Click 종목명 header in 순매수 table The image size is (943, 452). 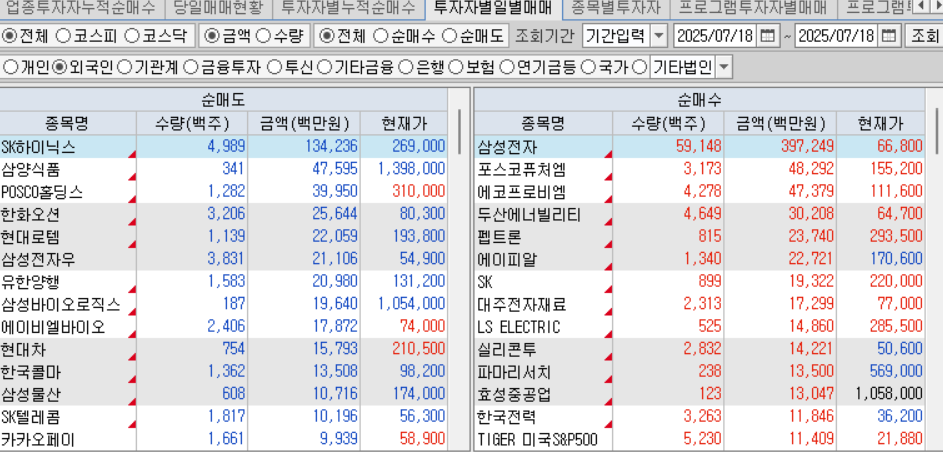coord(543,124)
